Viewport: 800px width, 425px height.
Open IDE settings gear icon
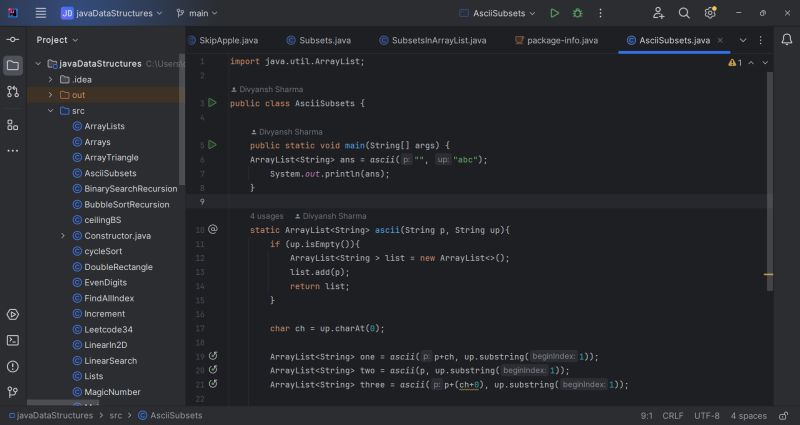tap(710, 13)
